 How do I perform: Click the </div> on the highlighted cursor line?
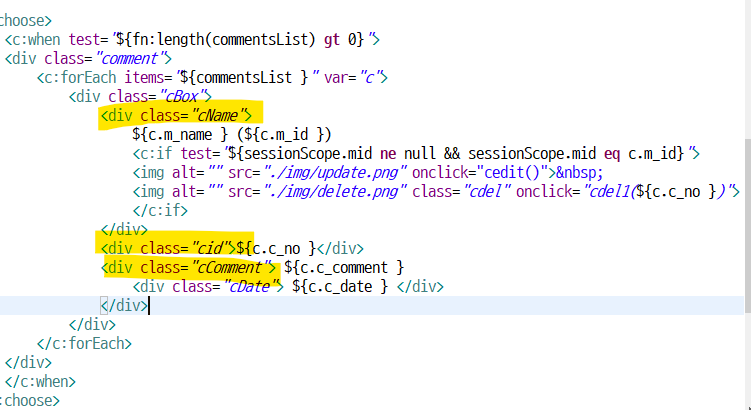[124, 306]
